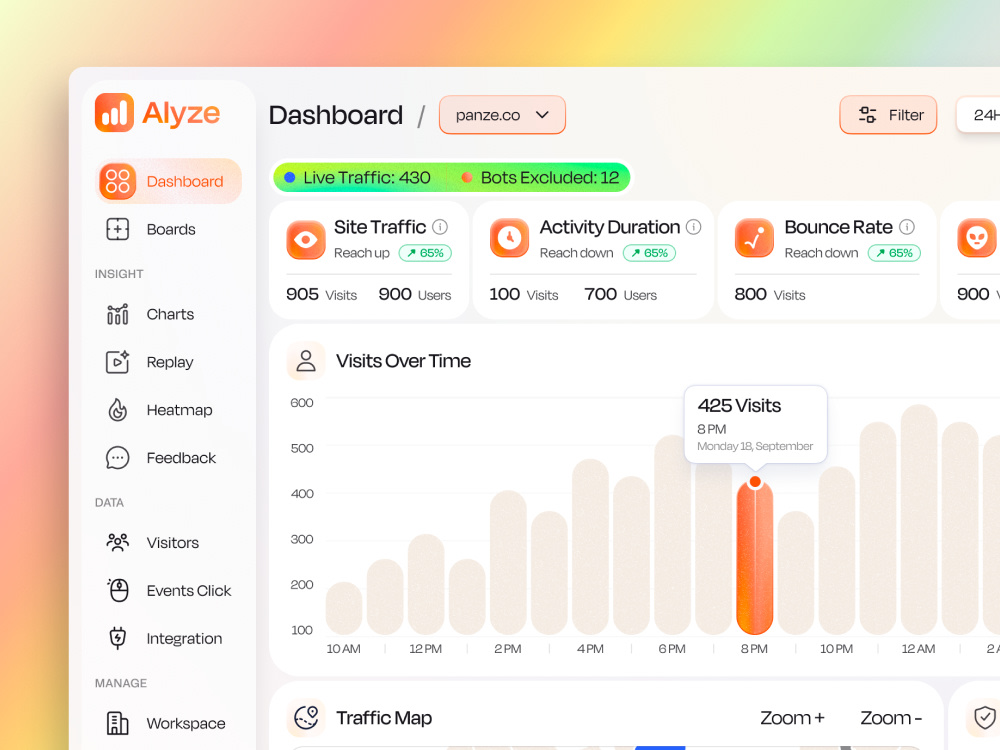Image resolution: width=1000 pixels, height=750 pixels.
Task: Click the Bounce Rate icon
Action: (754, 239)
